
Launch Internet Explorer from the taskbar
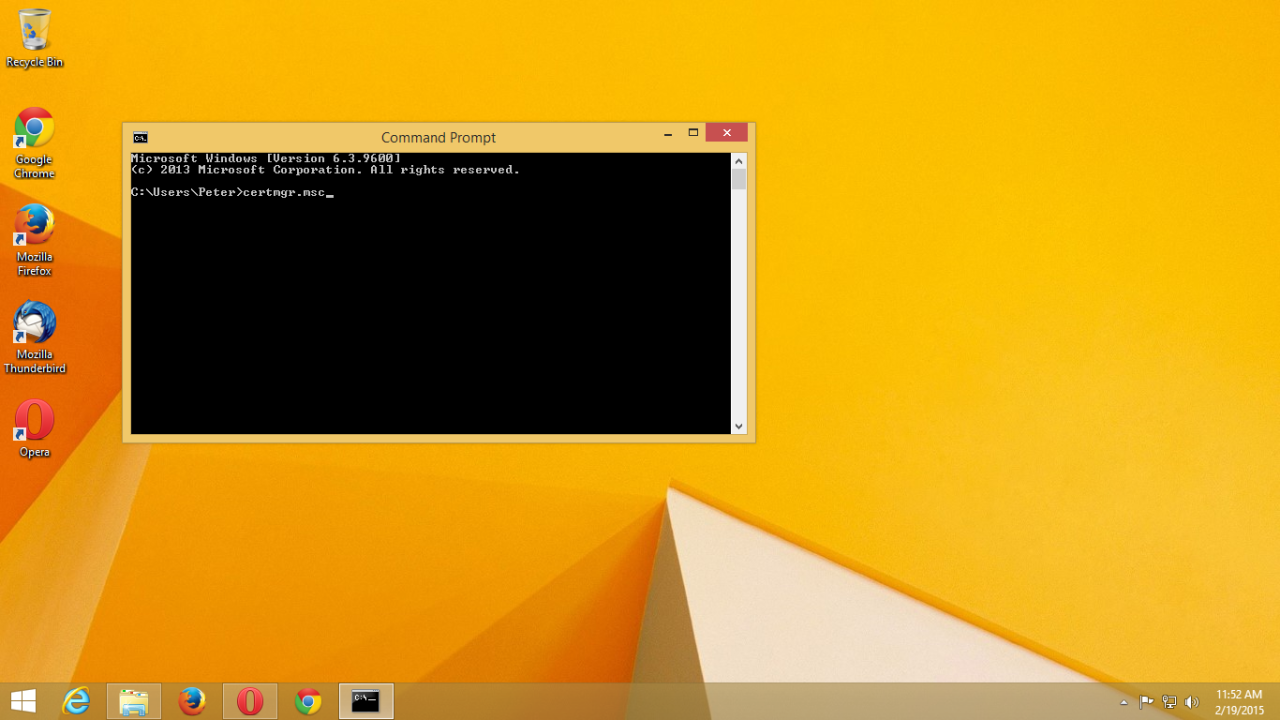click(77, 700)
